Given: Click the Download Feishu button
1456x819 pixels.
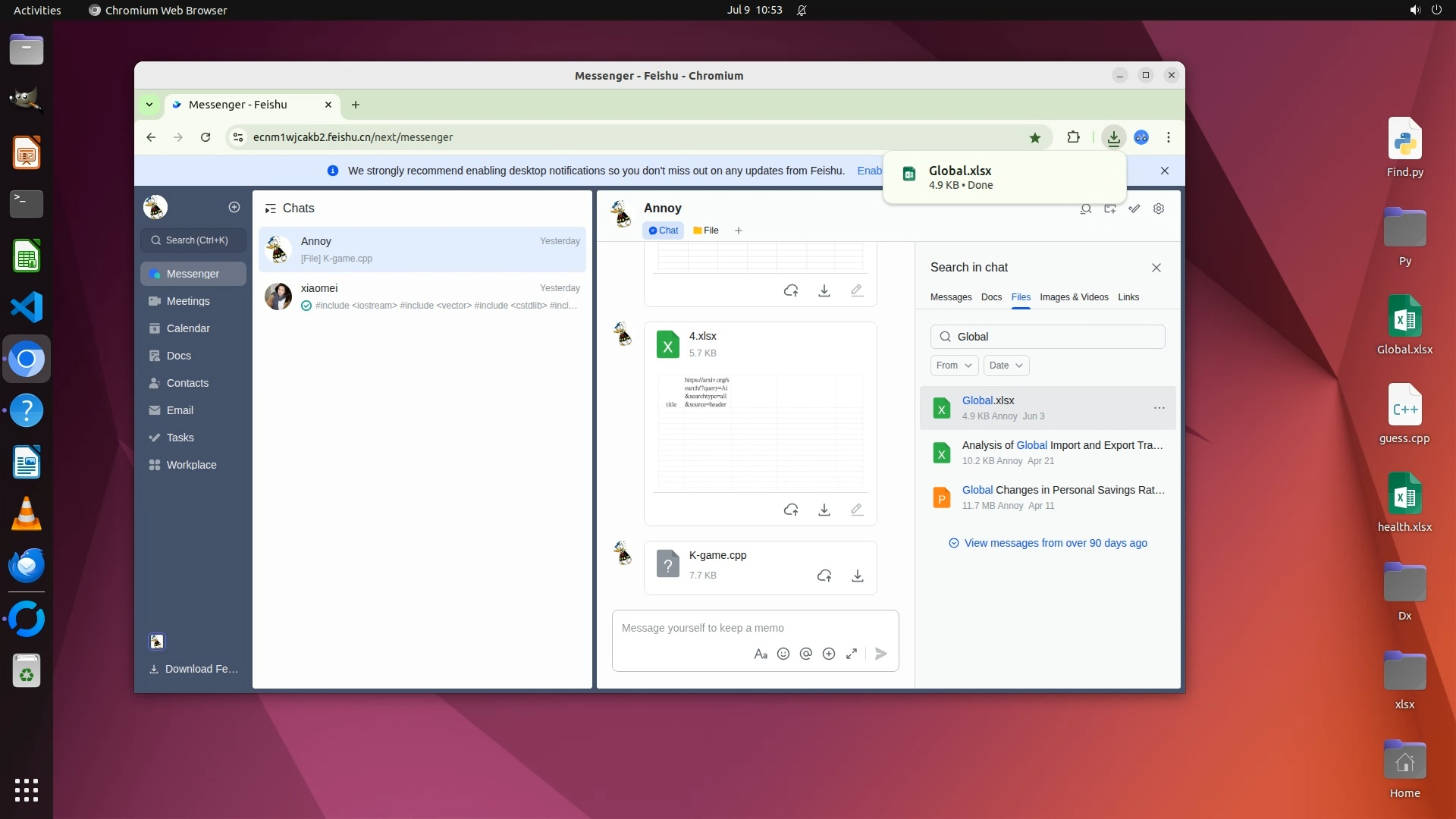Looking at the screenshot, I should [x=194, y=669].
